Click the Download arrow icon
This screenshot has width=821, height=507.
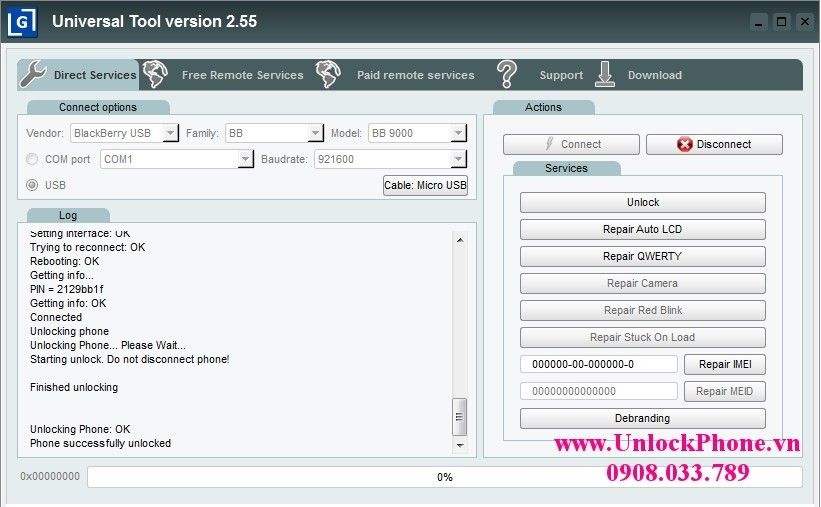pyautogui.click(x=605, y=74)
